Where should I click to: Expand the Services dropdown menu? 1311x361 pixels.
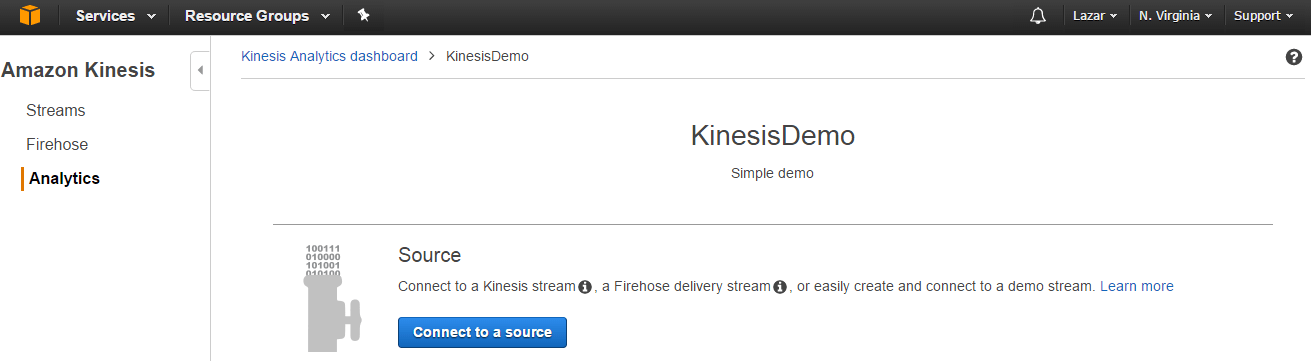pyautogui.click(x=116, y=16)
